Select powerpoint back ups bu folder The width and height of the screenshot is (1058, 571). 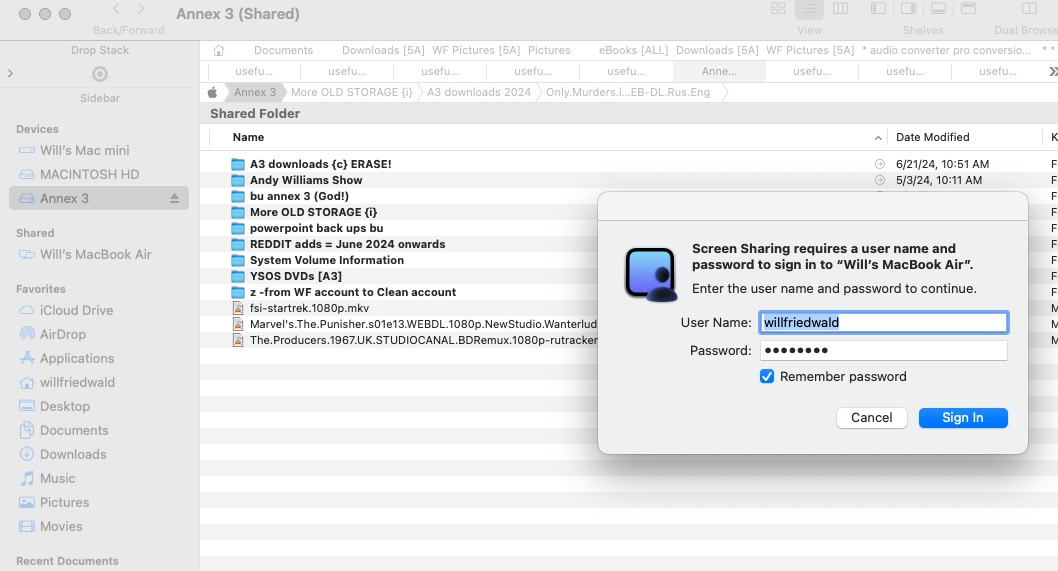click(x=316, y=228)
